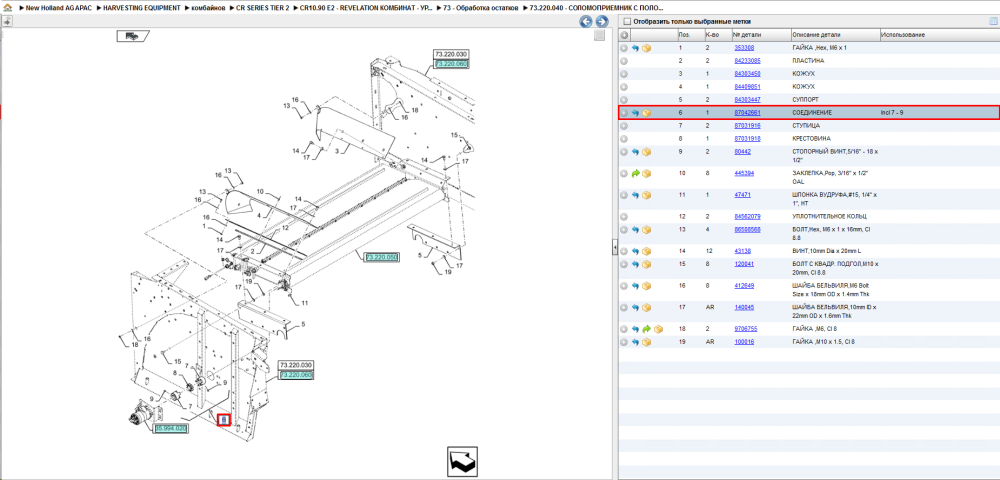Select usage text 'Incl 7 - 9'
Viewport: 1000px width, 480px height.
click(892, 113)
